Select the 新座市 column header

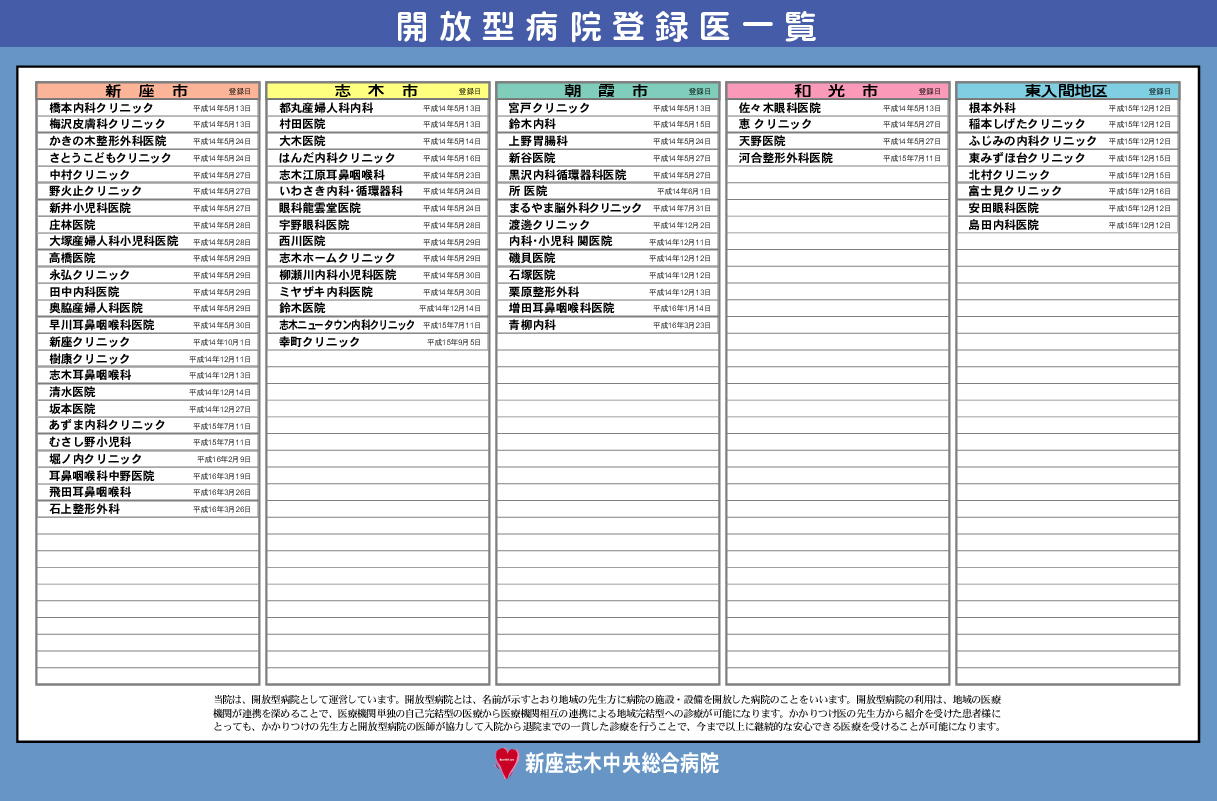pyautogui.click(x=147, y=91)
